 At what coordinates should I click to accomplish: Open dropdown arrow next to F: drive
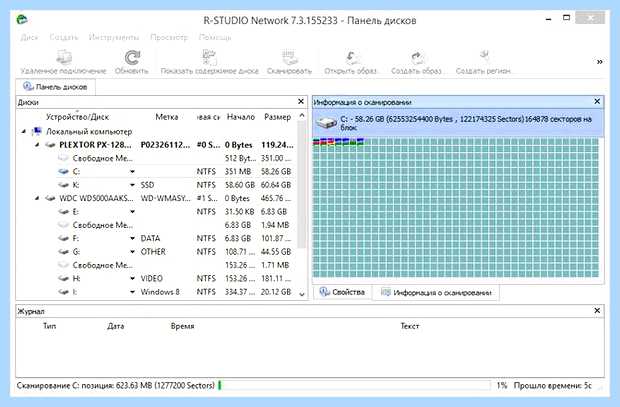(x=132, y=239)
